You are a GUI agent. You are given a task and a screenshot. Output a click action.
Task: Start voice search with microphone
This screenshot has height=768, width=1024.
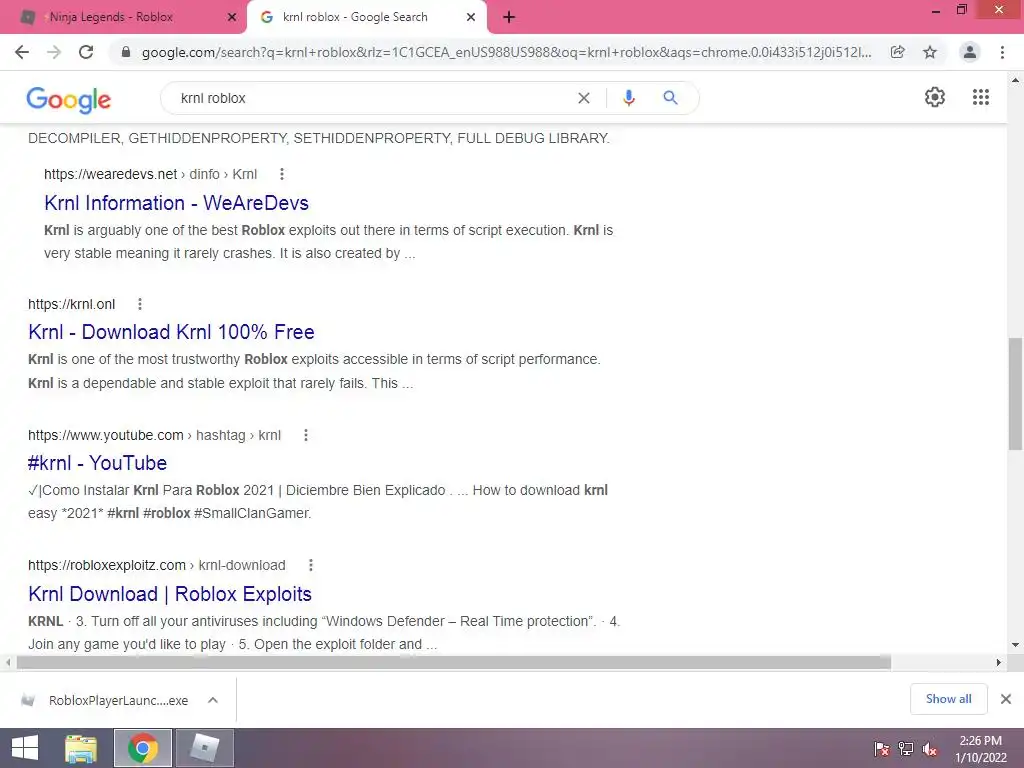(x=629, y=98)
